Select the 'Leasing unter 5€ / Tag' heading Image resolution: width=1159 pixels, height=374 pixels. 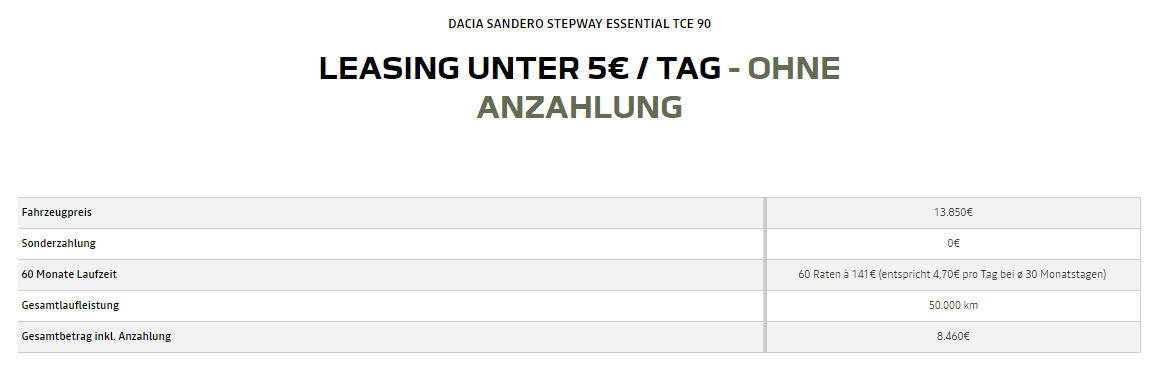pyautogui.click(x=520, y=69)
